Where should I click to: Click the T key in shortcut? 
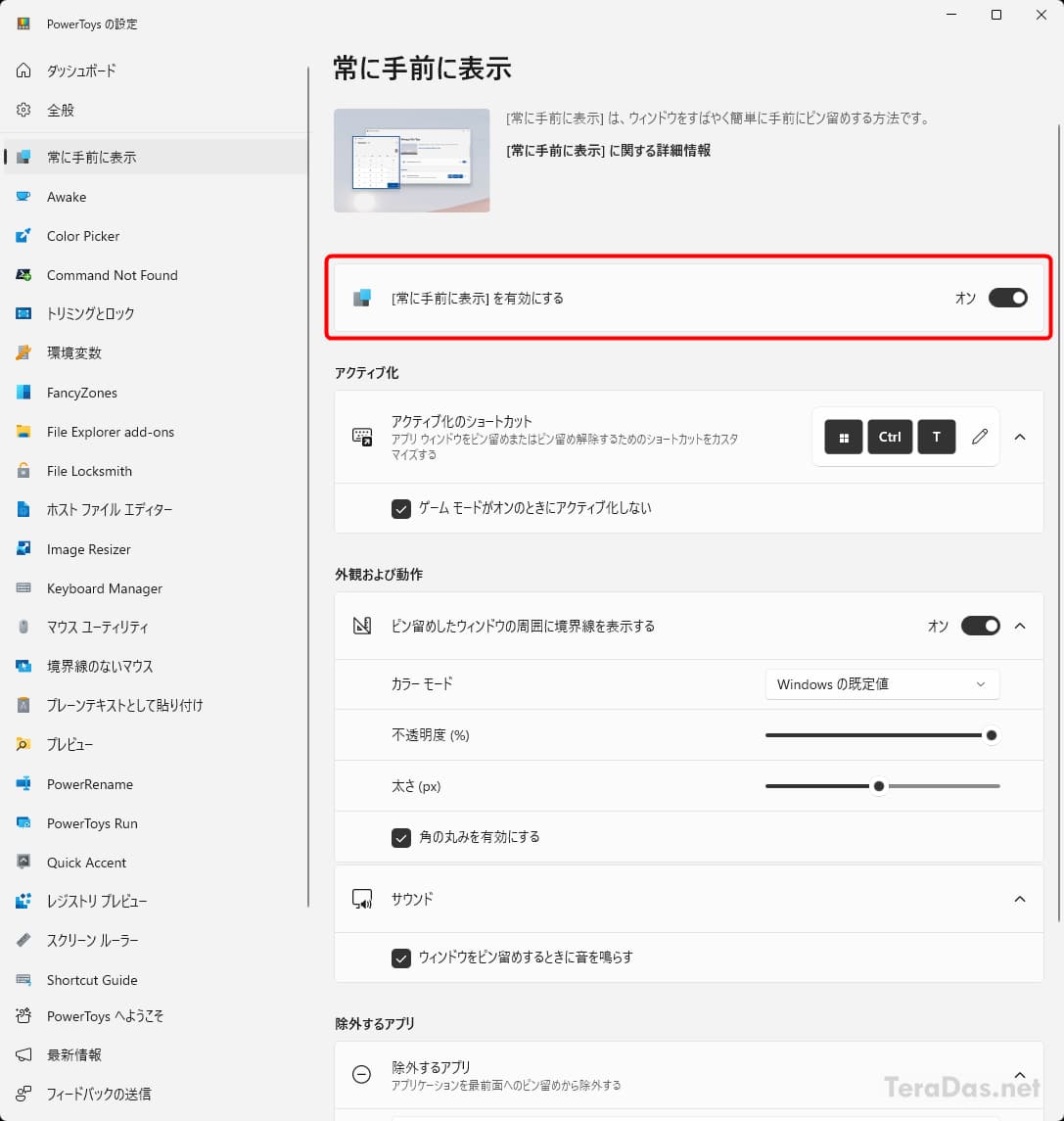[936, 437]
